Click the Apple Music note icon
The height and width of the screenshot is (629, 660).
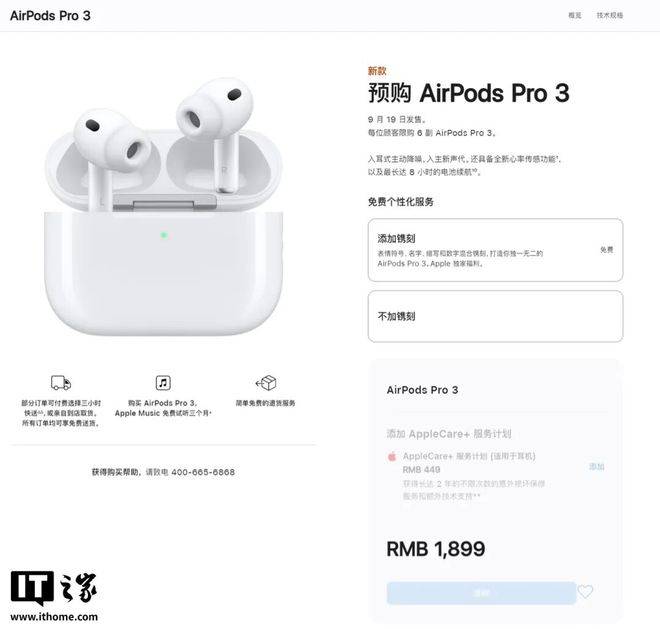coord(163,383)
